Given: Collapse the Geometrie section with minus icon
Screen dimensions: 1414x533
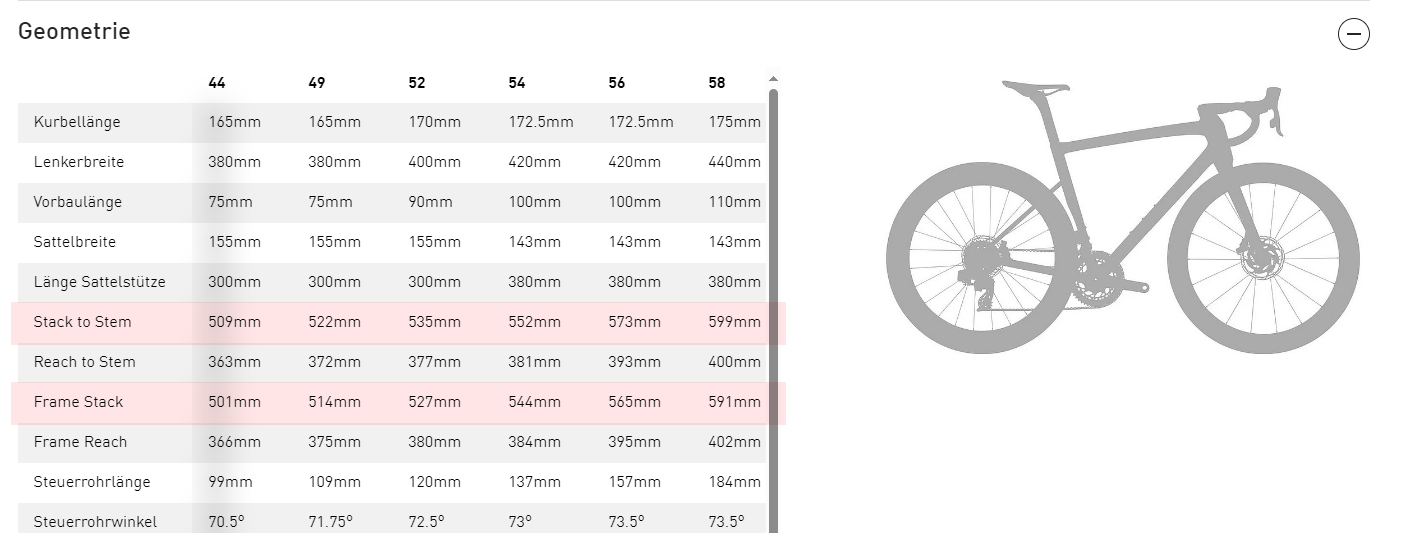Looking at the screenshot, I should tap(1353, 34).
